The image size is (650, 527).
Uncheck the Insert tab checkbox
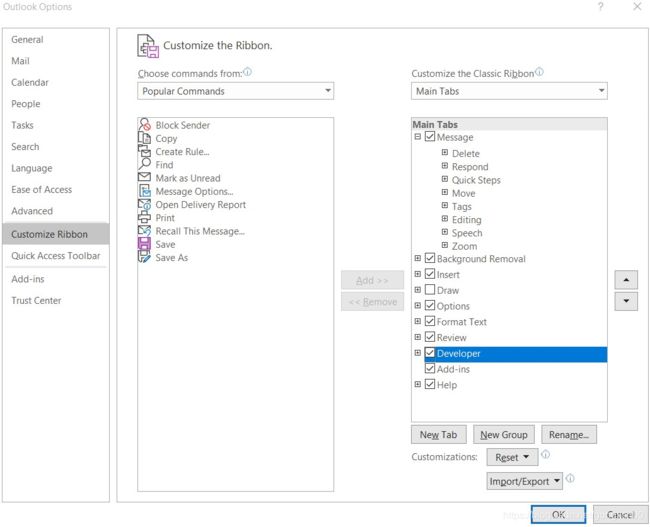point(430,274)
